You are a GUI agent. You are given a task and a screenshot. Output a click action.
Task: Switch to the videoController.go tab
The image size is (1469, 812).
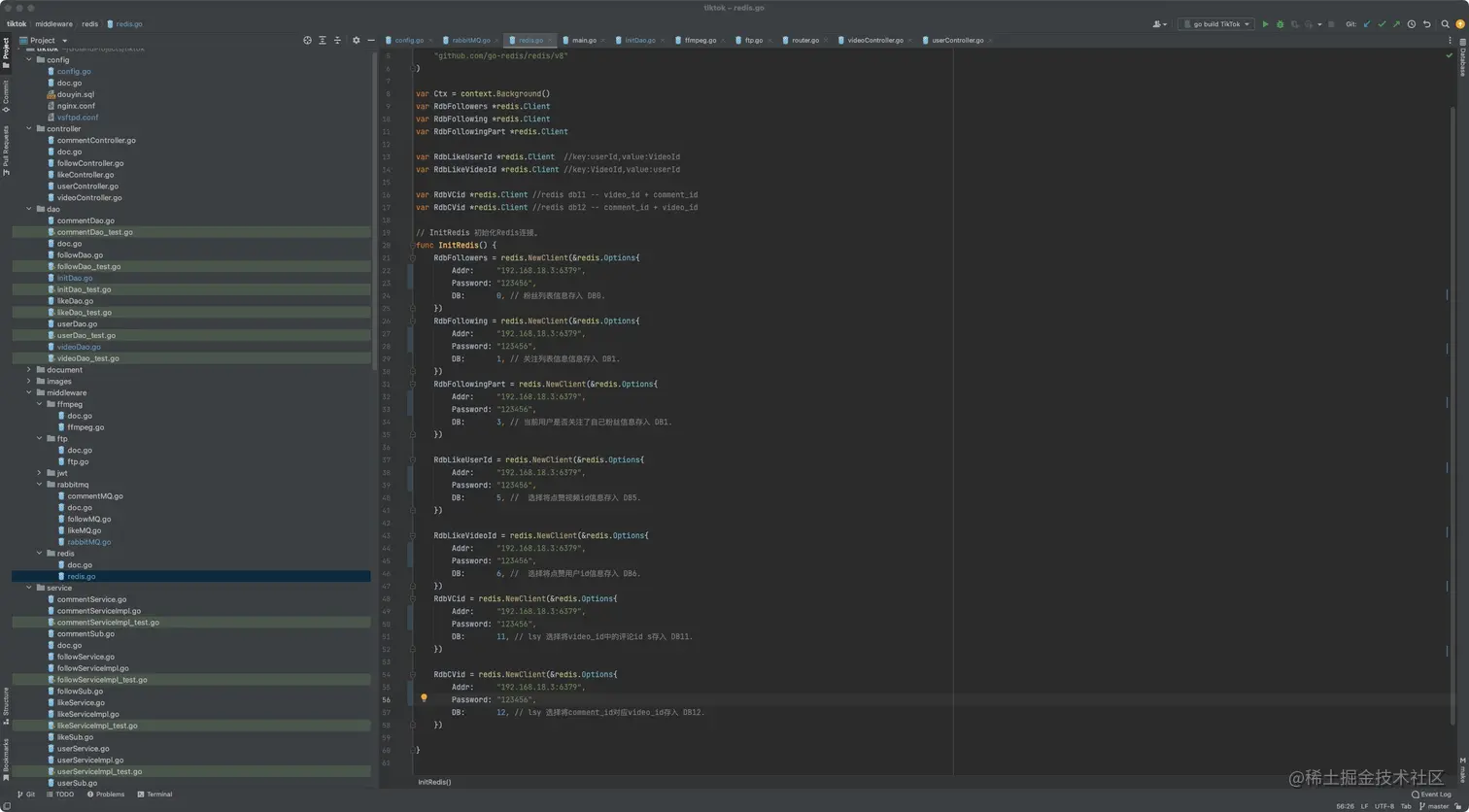pos(874,41)
